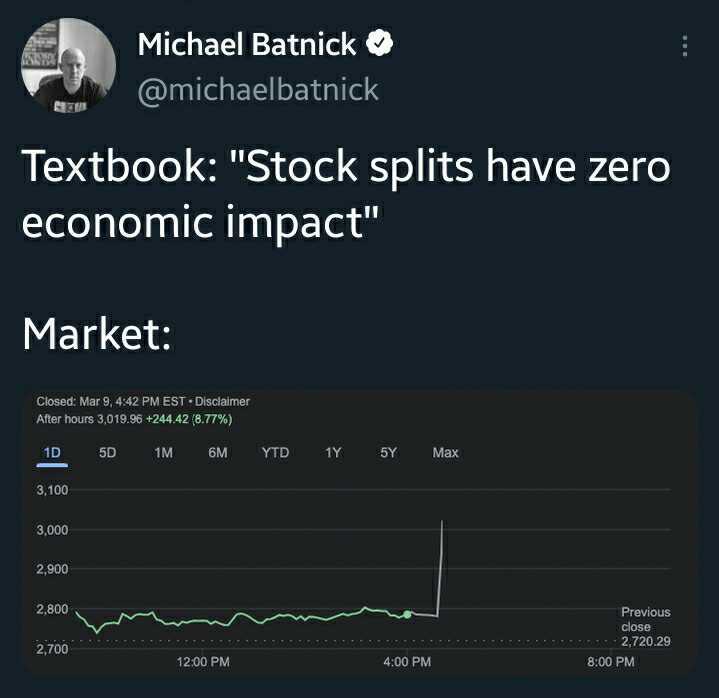Switch chart to the 1M range

coord(164,453)
